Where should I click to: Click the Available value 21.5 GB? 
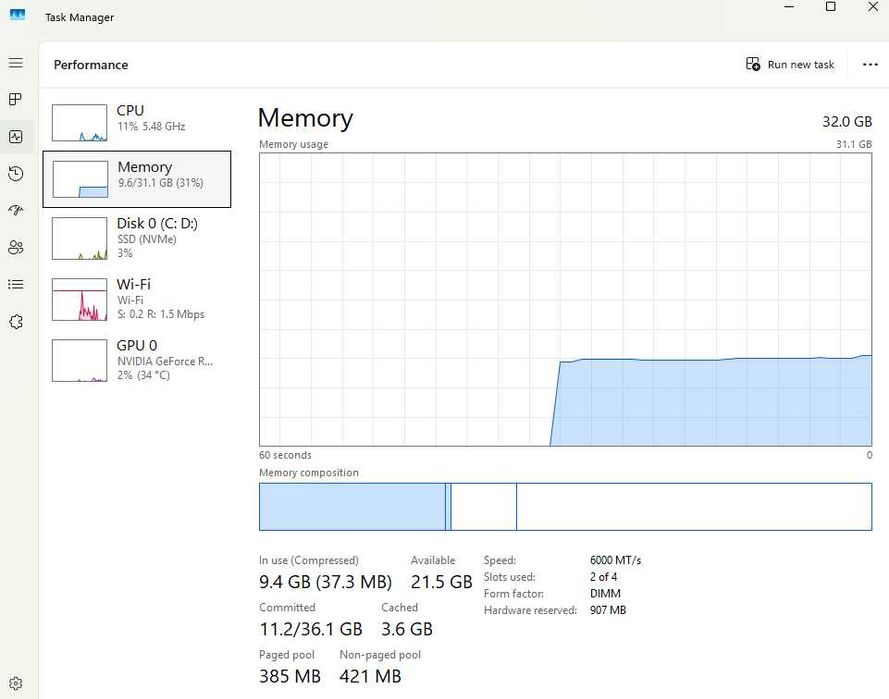click(x=441, y=582)
